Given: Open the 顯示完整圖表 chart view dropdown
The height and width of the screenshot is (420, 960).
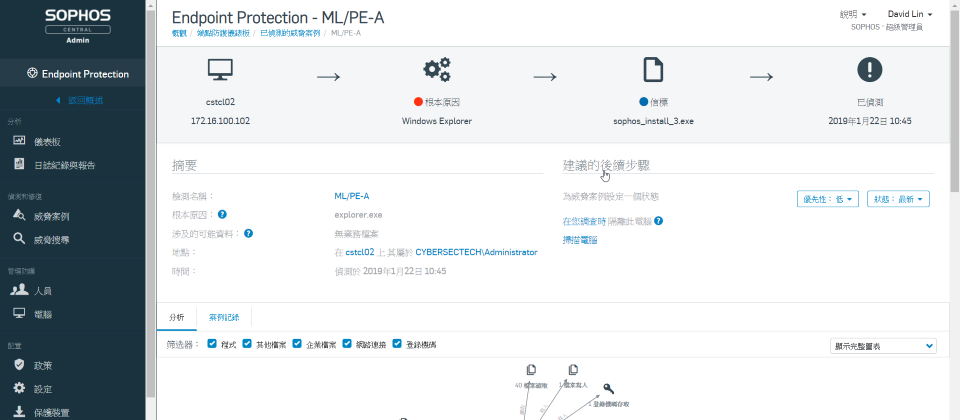Looking at the screenshot, I should click(x=883, y=345).
